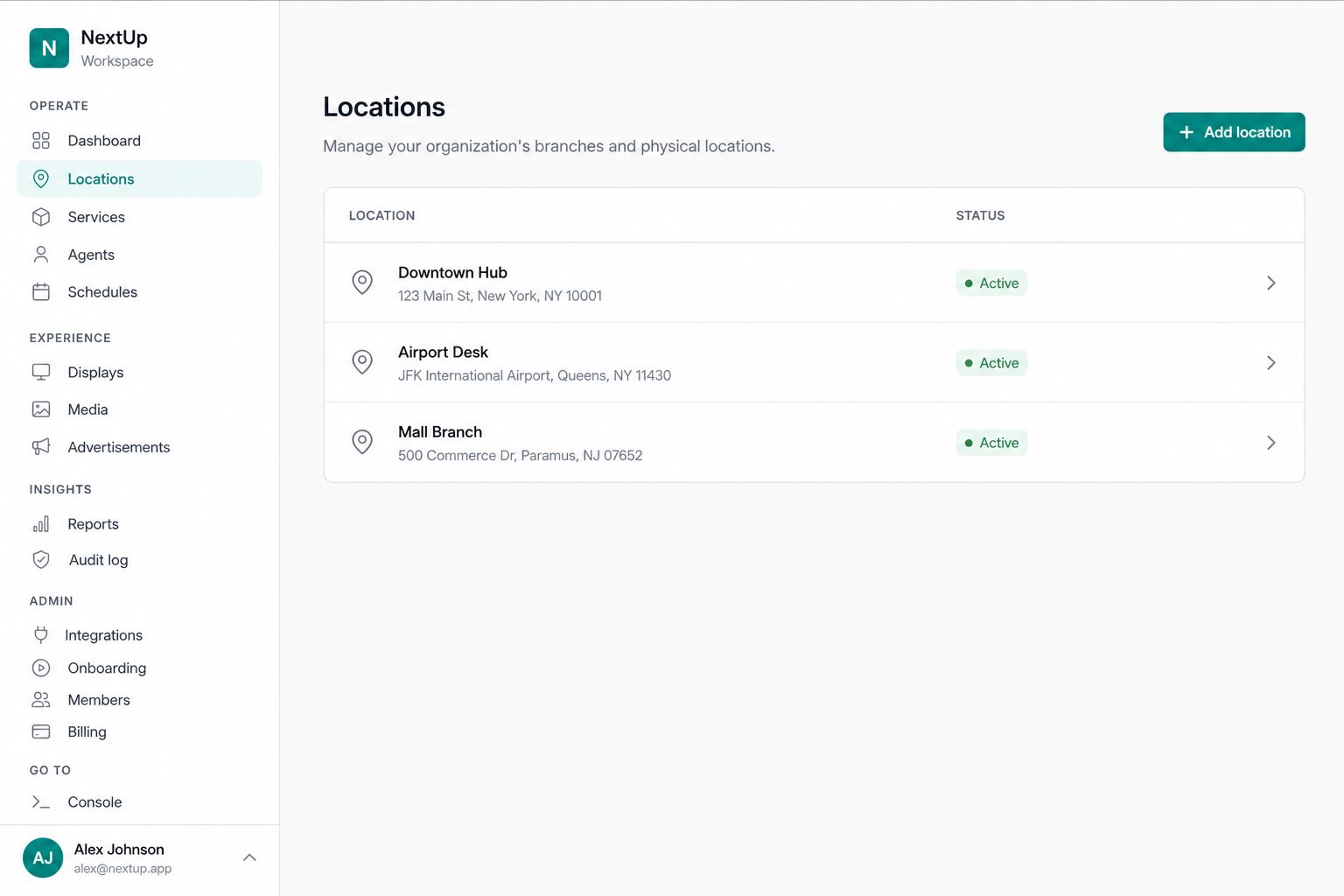Click the Displays monitor icon

(41, 372)
